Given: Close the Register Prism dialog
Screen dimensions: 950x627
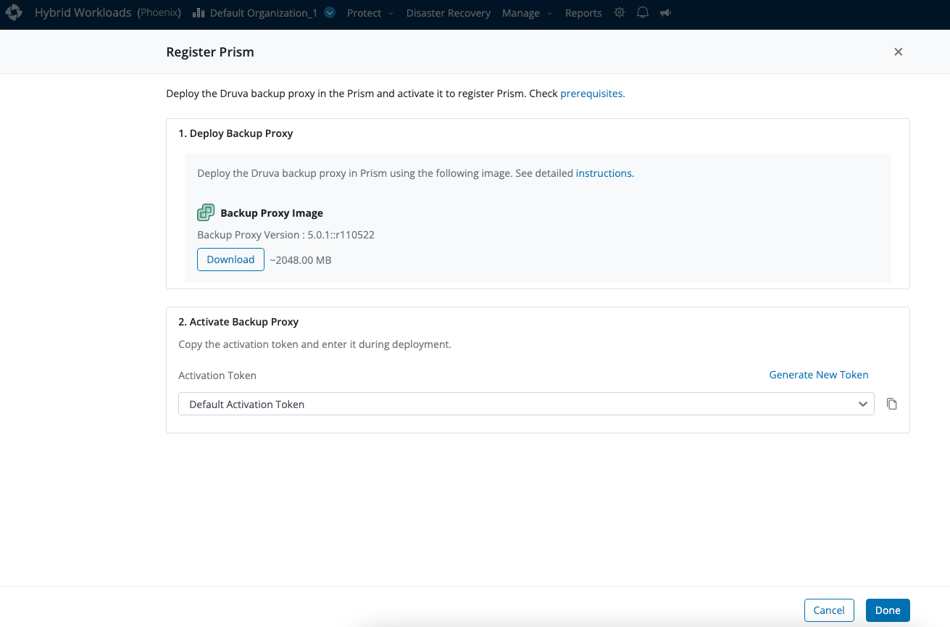Looking at the screenshot, I should 899,52.
